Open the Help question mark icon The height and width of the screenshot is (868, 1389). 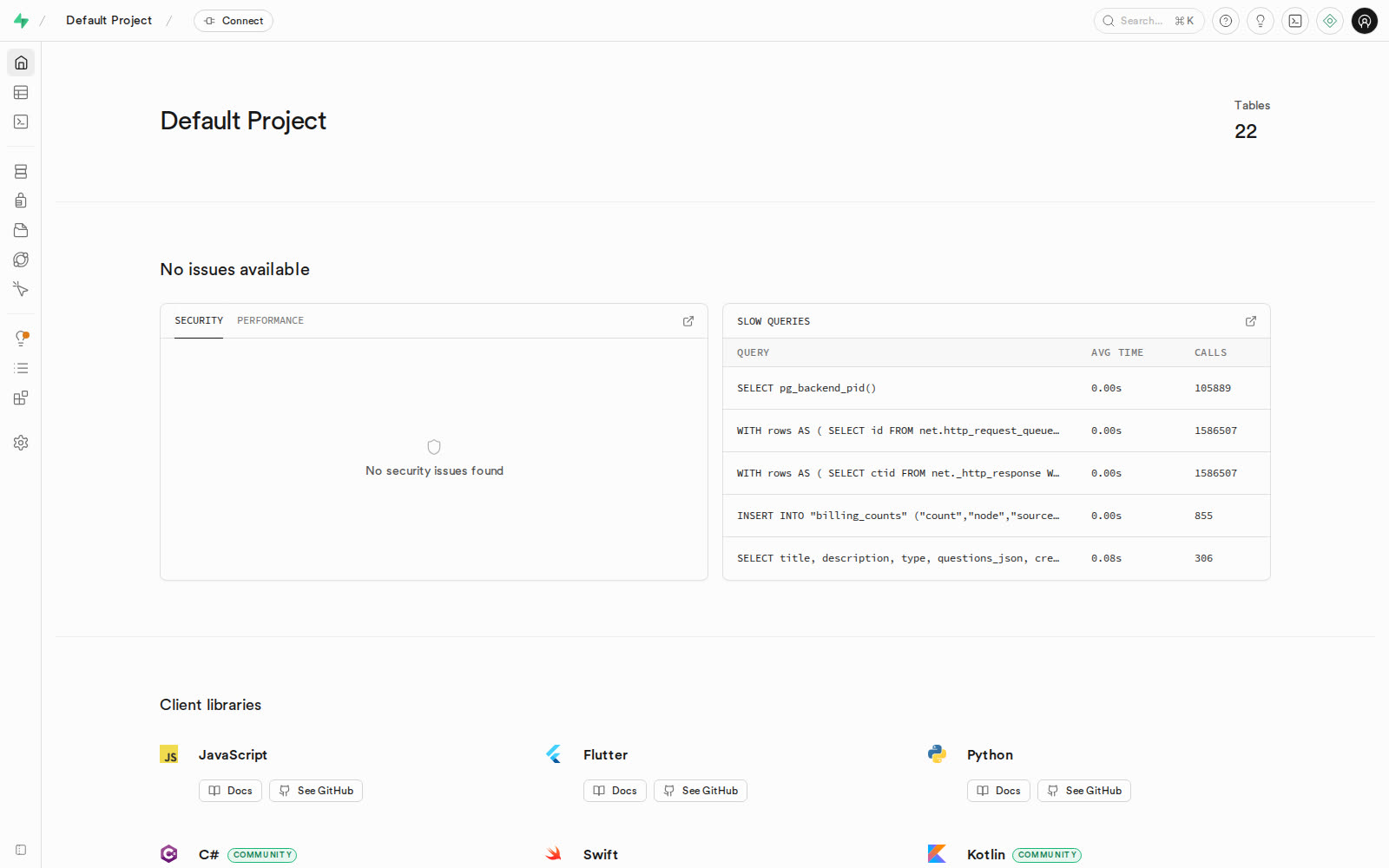point(1226,21)
